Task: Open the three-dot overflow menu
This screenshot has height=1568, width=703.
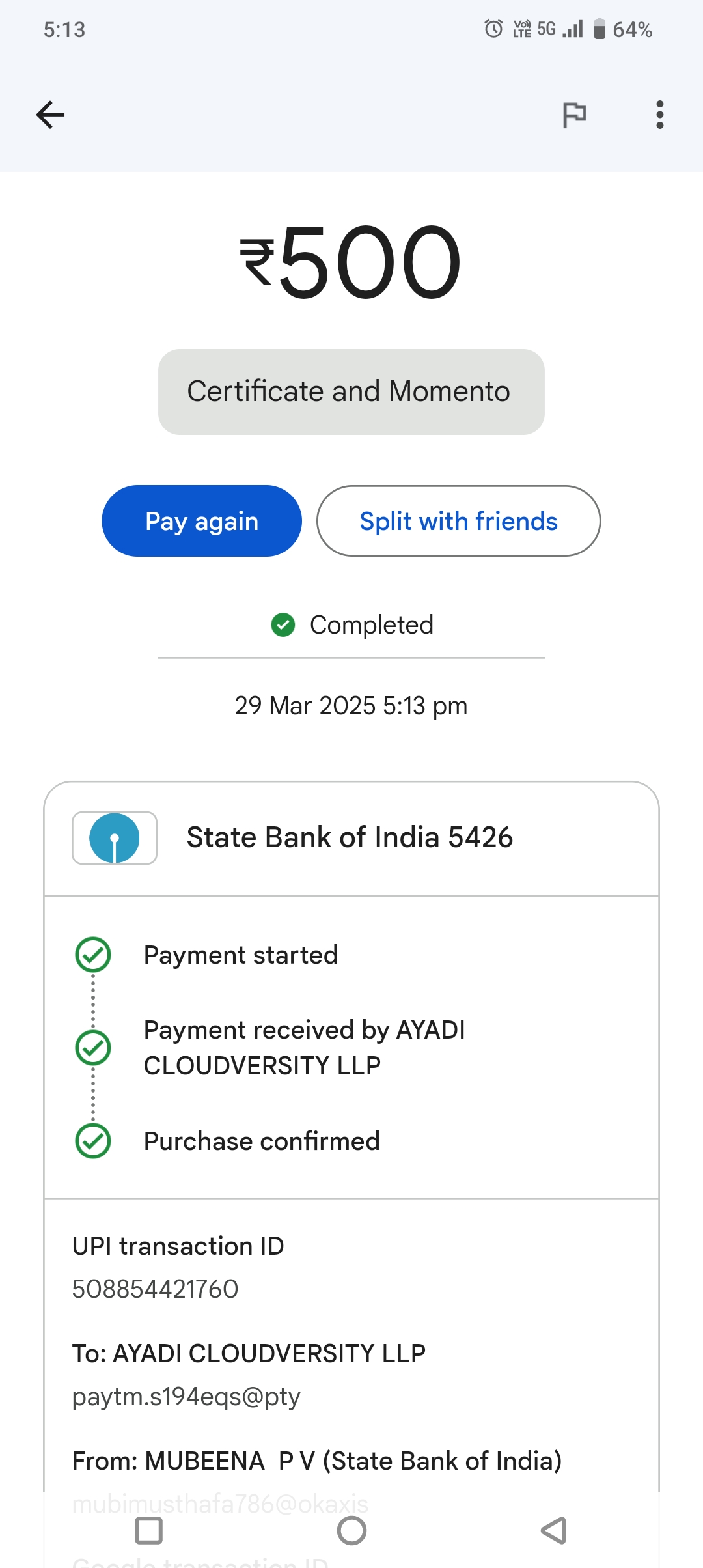Action: [x=659, y=115]
